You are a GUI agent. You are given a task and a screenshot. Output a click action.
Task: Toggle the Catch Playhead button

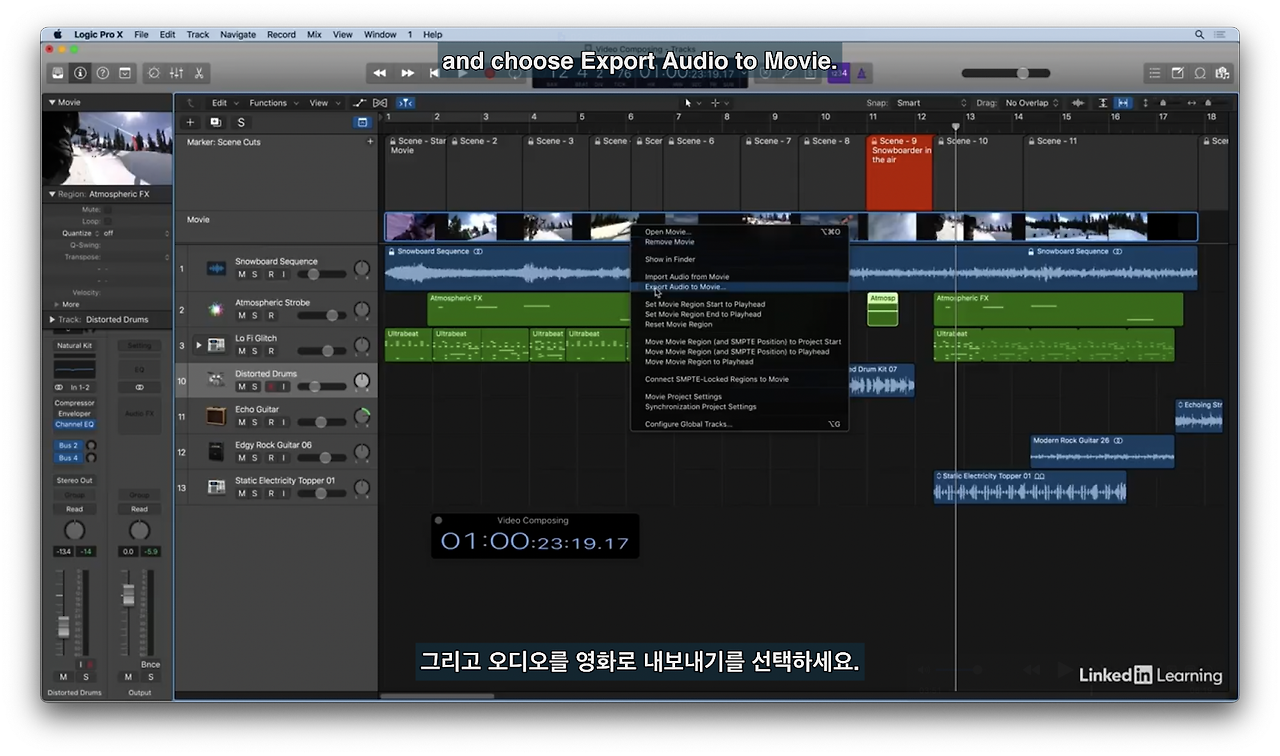pos(405,103)
